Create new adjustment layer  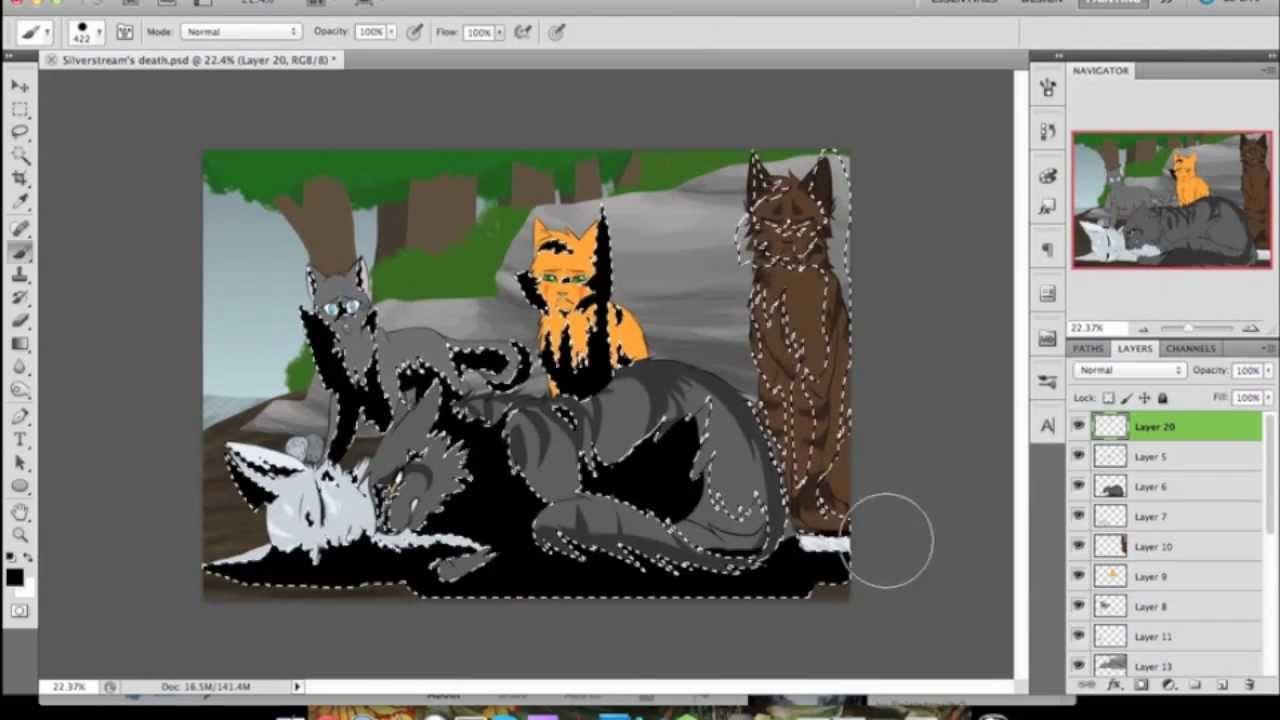1168,685
